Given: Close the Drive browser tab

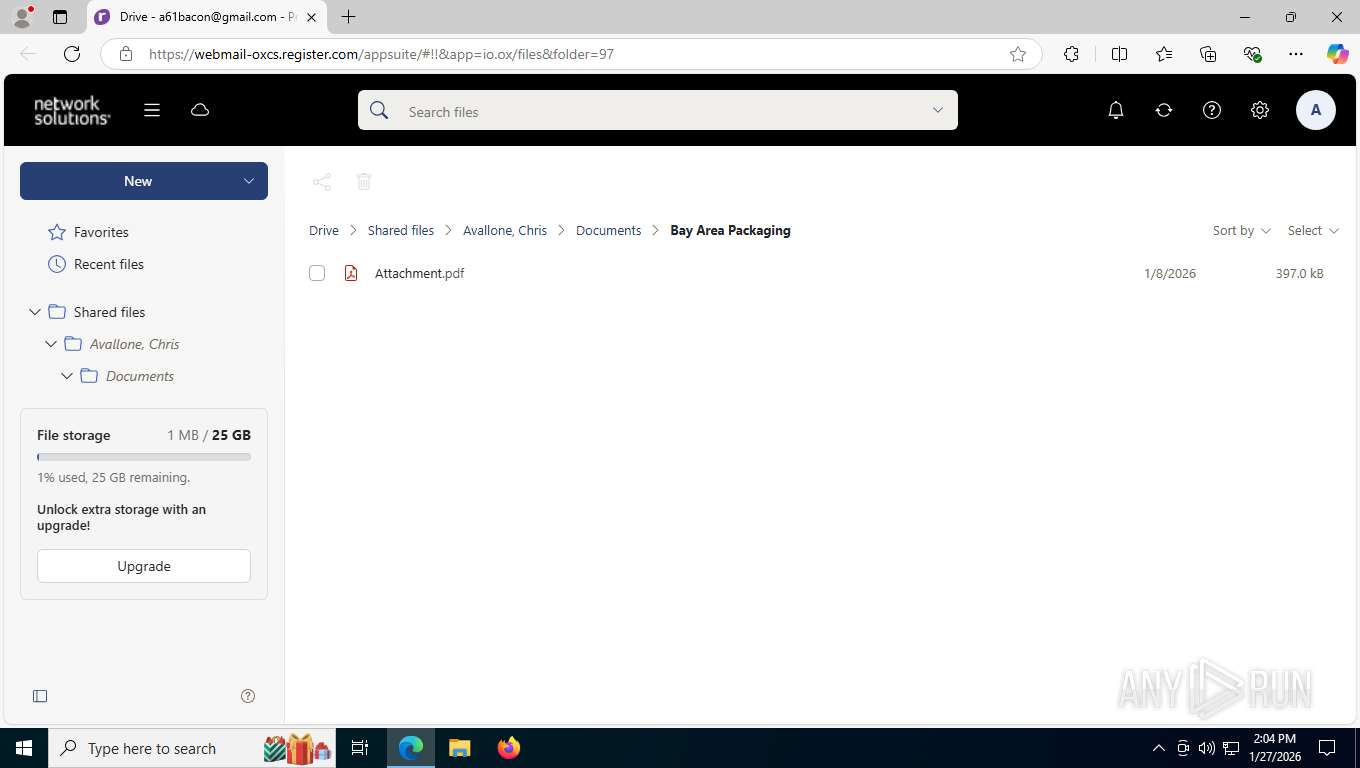Looking at the screenshot, I should tap(311, 17).
